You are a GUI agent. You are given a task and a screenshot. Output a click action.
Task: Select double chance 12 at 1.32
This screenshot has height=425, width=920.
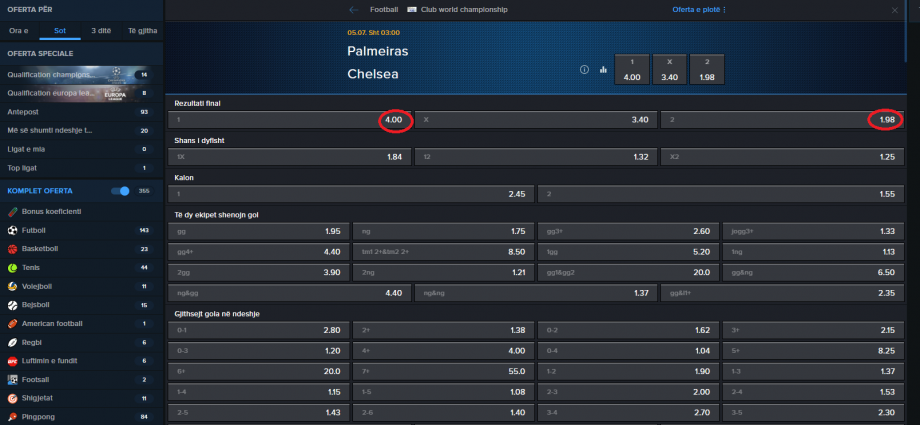535,157
